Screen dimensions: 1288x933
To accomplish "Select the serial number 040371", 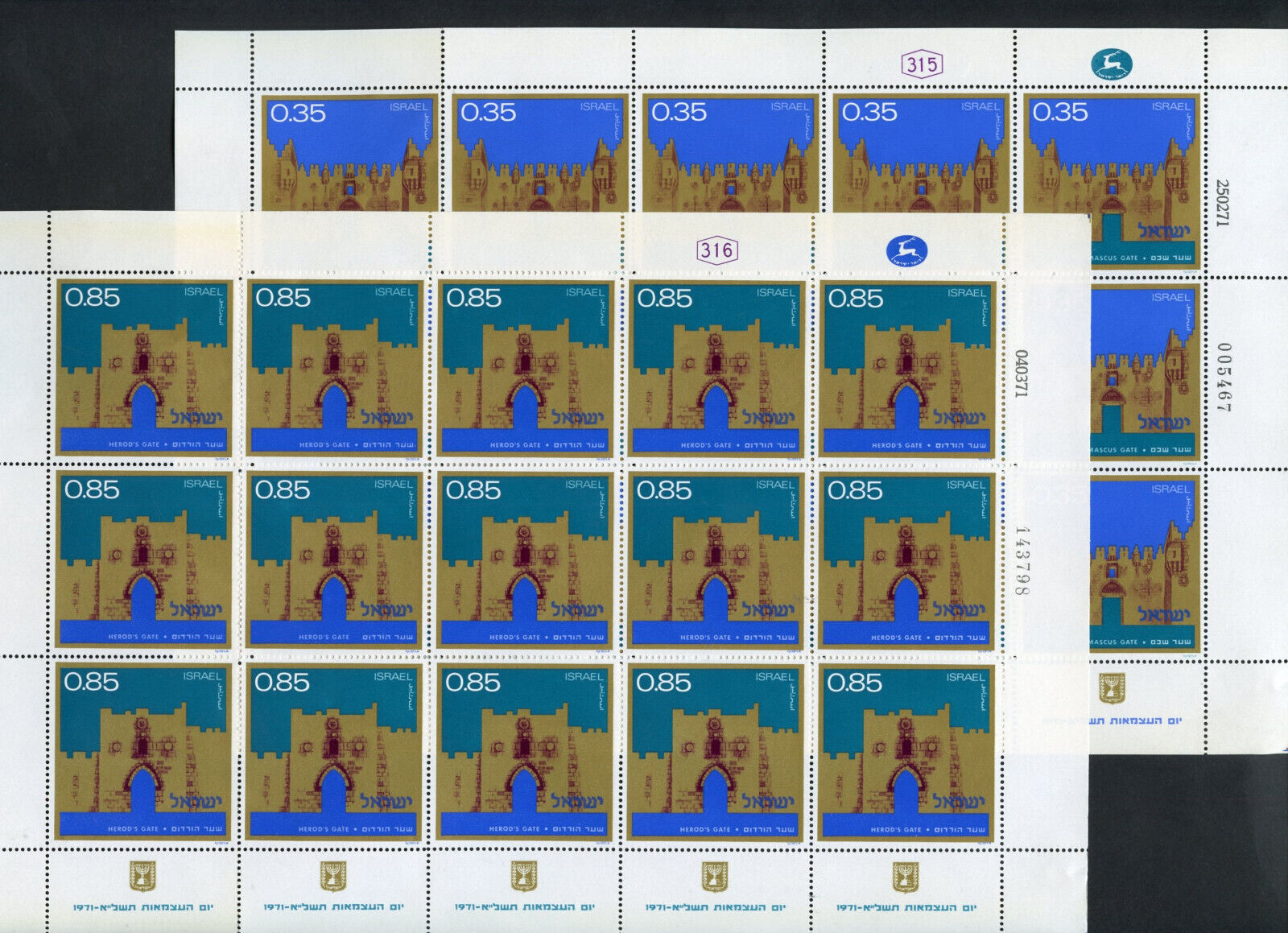I will coord(1020,374).
